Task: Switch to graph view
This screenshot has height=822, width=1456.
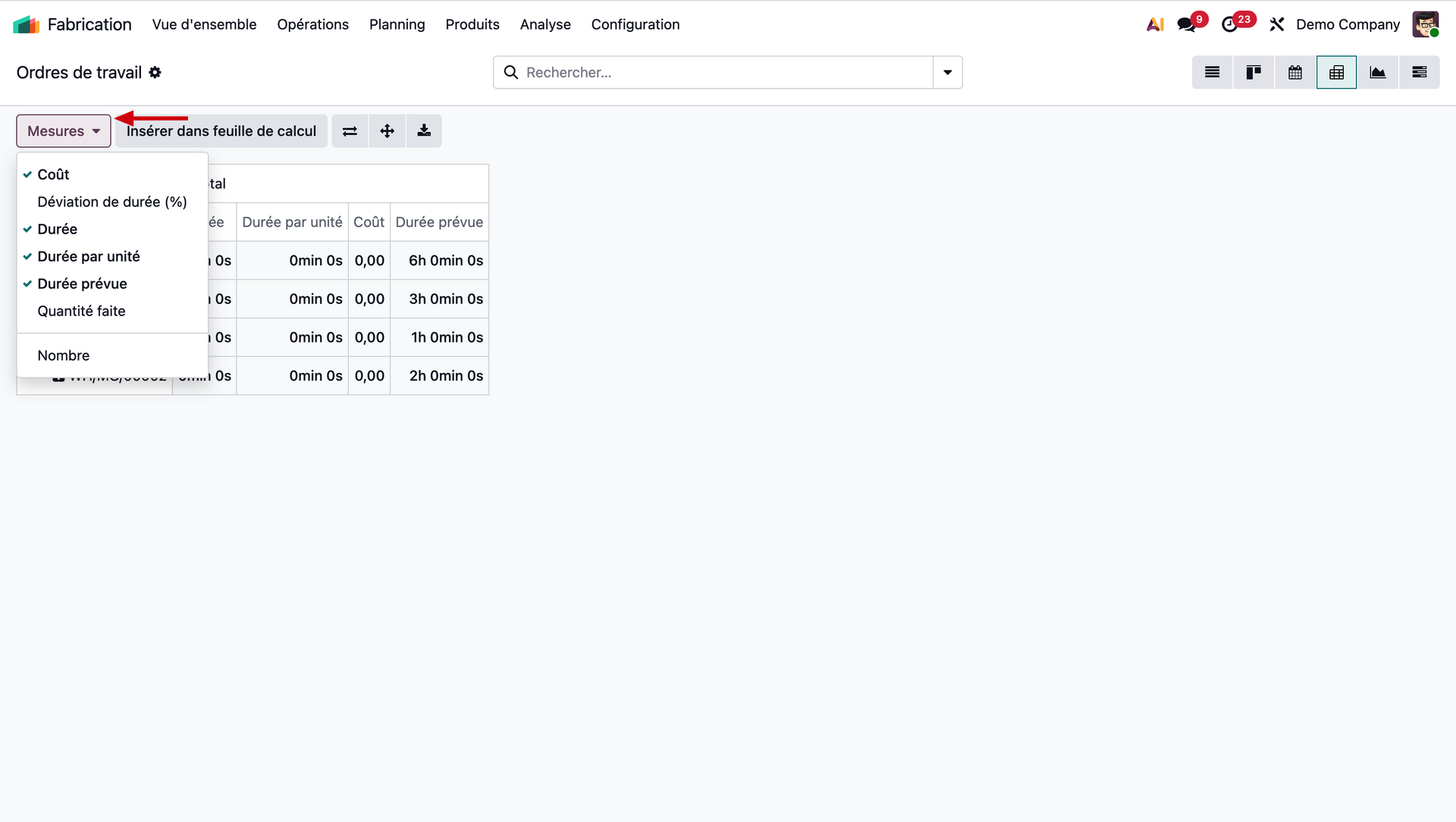Action: pyautogui.click(x=1377, y=72)
